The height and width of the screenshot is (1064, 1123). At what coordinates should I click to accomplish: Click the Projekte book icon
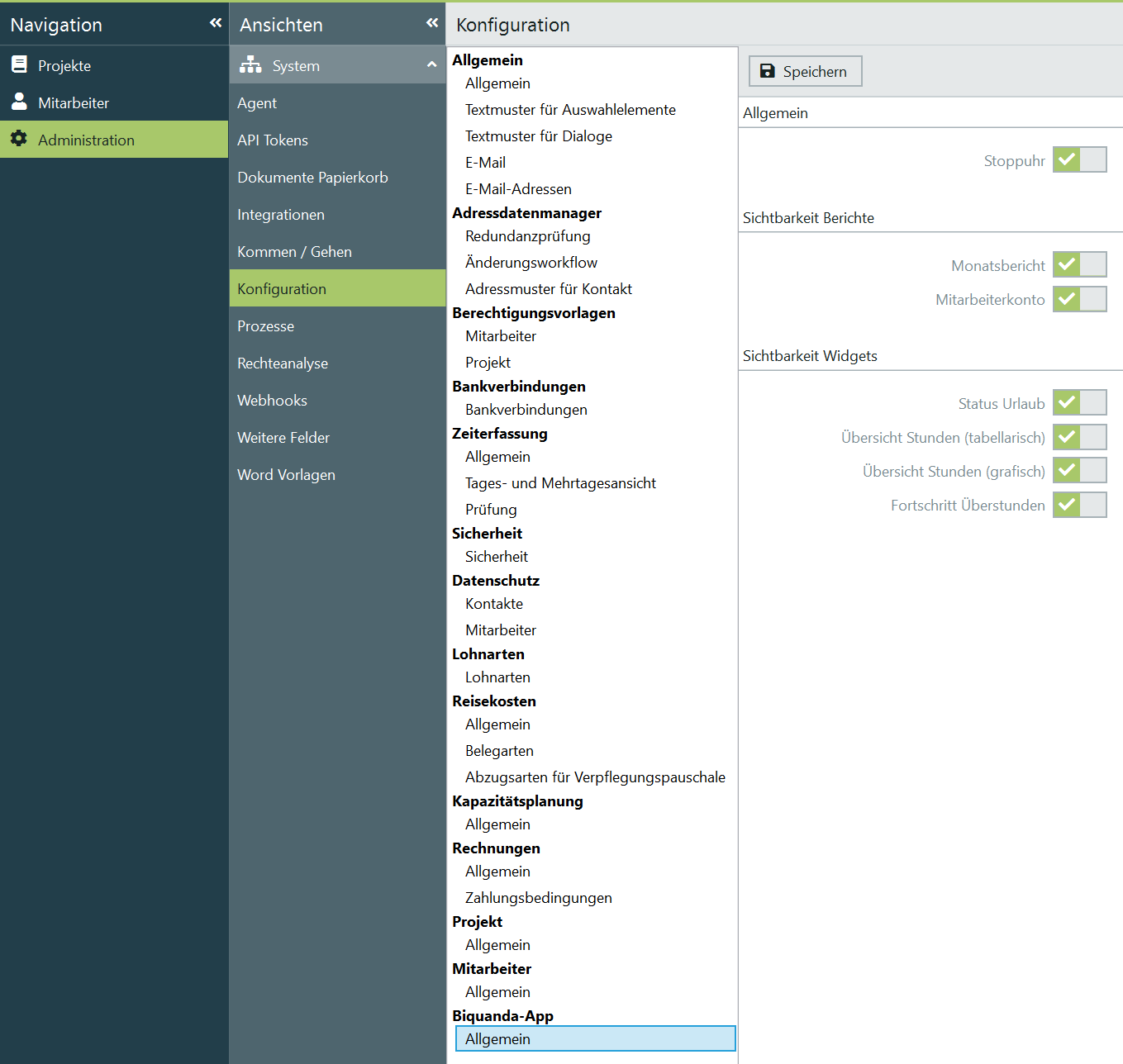click(19, 64)
